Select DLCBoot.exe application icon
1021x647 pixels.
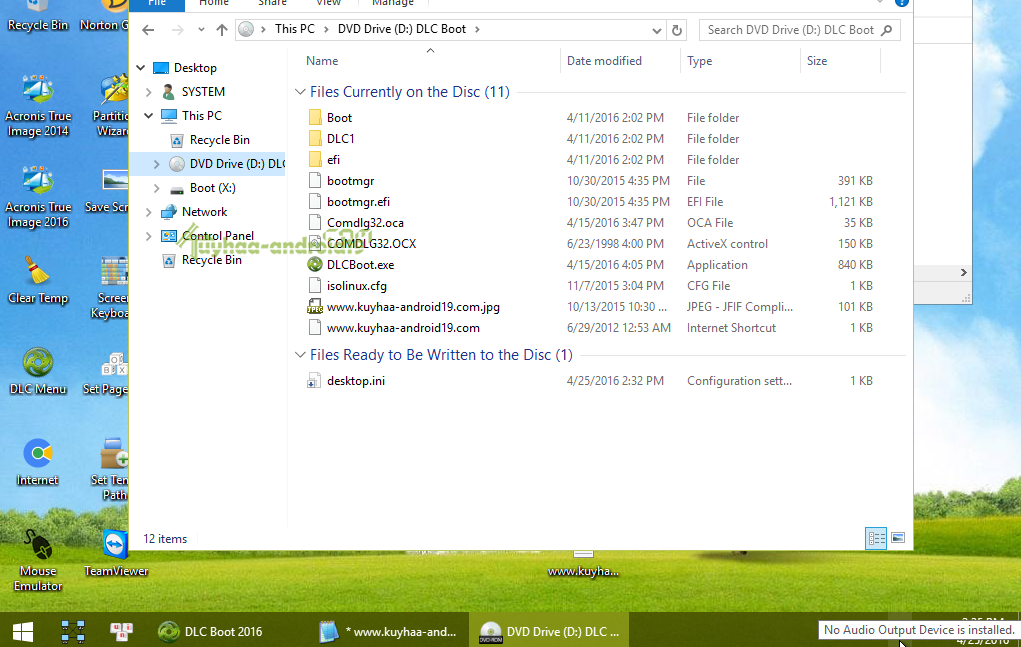click(x=315, y=264)
